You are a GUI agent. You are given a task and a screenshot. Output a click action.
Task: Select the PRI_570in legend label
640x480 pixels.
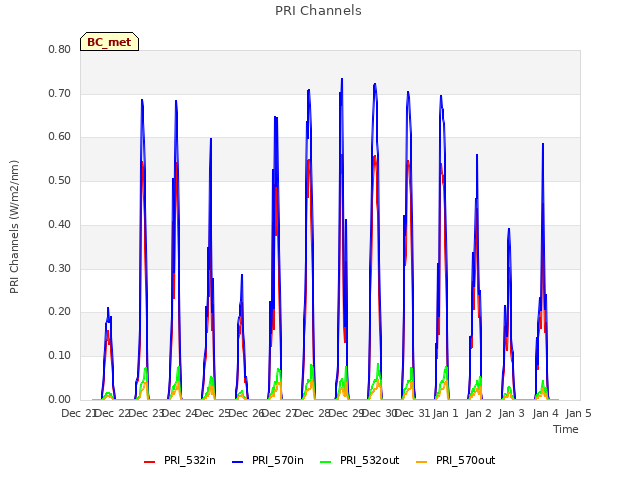278,460
